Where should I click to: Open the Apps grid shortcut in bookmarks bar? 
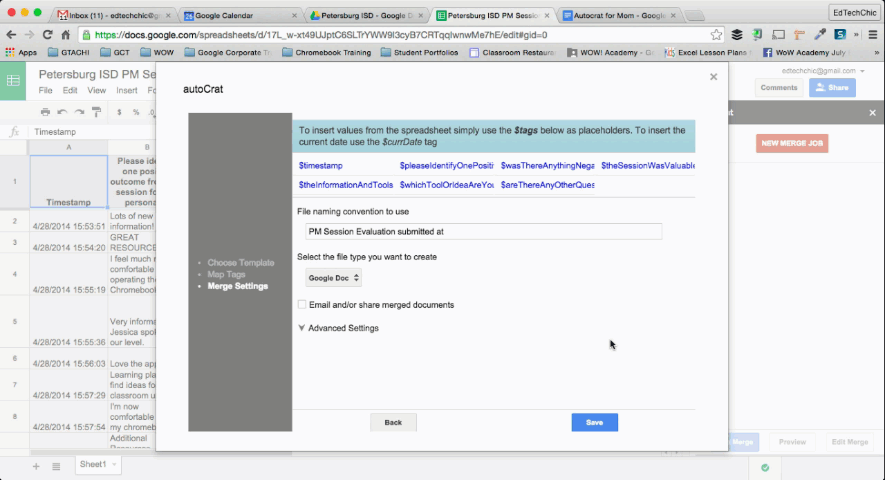21,53
